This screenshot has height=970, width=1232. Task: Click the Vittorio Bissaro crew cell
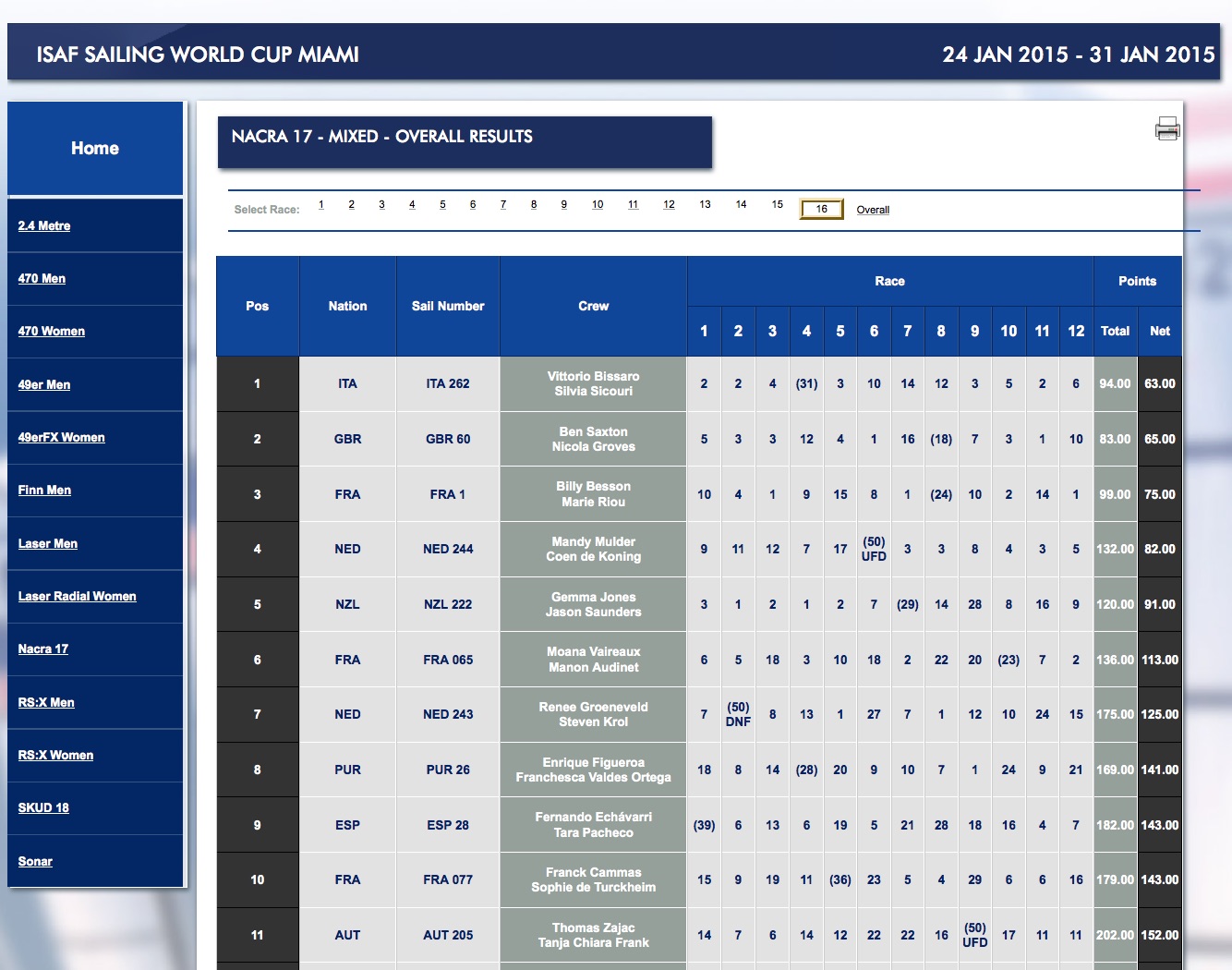pyautogui.click(x=594, y=383)
